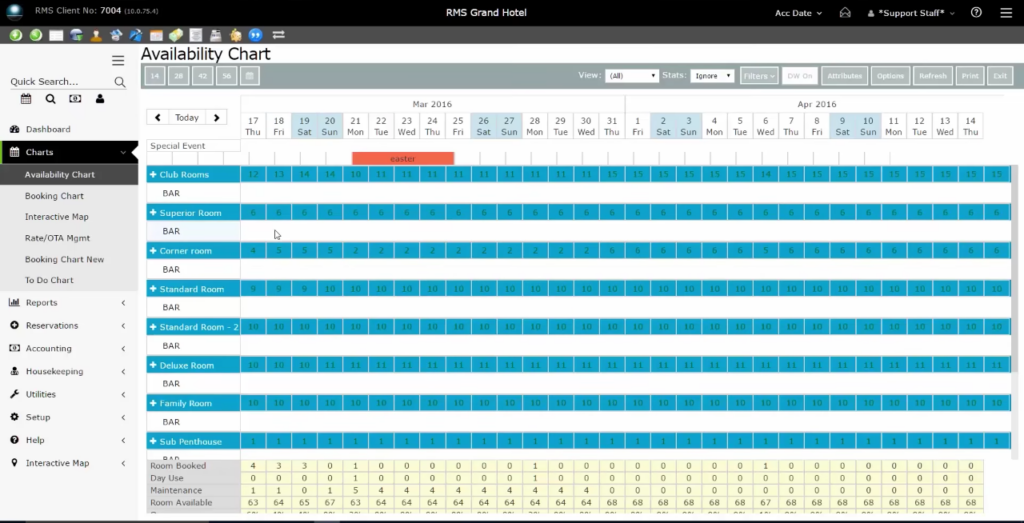Show 14 days on the chart

coord(155,76)
